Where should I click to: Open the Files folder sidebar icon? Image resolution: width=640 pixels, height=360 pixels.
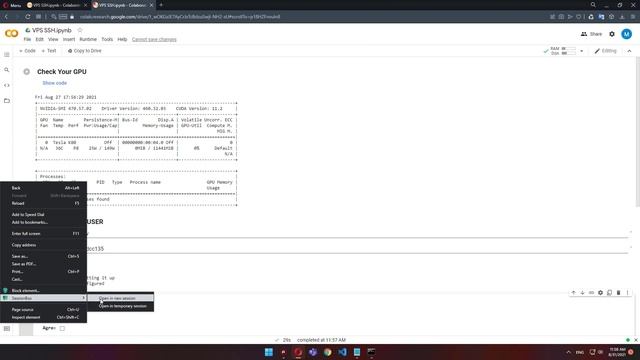(x=7, y=100)
